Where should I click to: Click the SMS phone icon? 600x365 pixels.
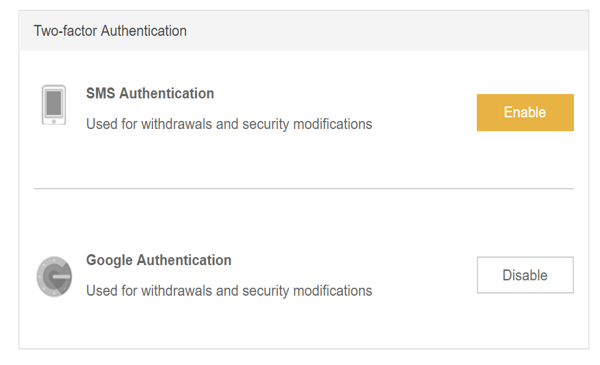[54, 105]
